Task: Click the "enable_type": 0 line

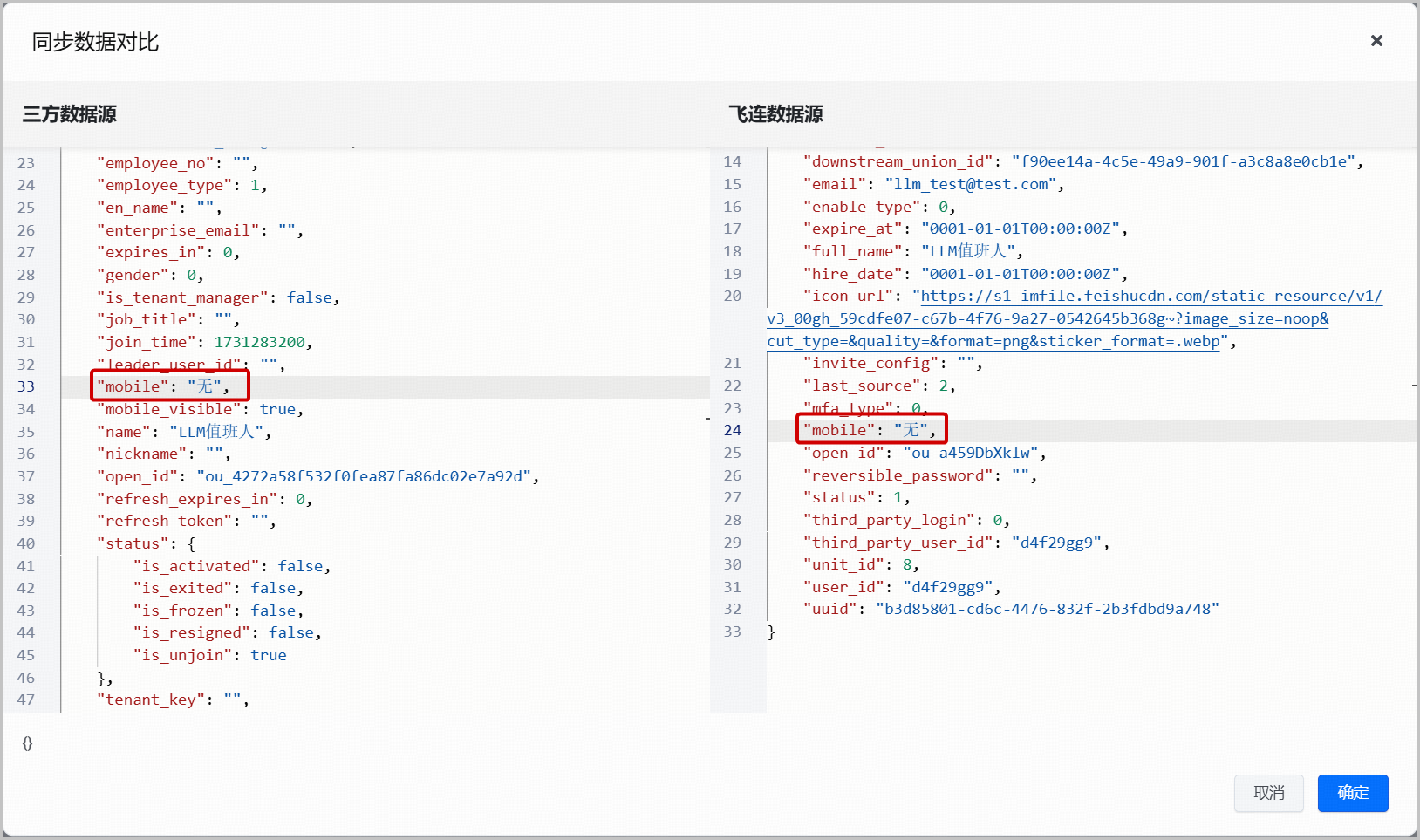Action: coord(879,207)
